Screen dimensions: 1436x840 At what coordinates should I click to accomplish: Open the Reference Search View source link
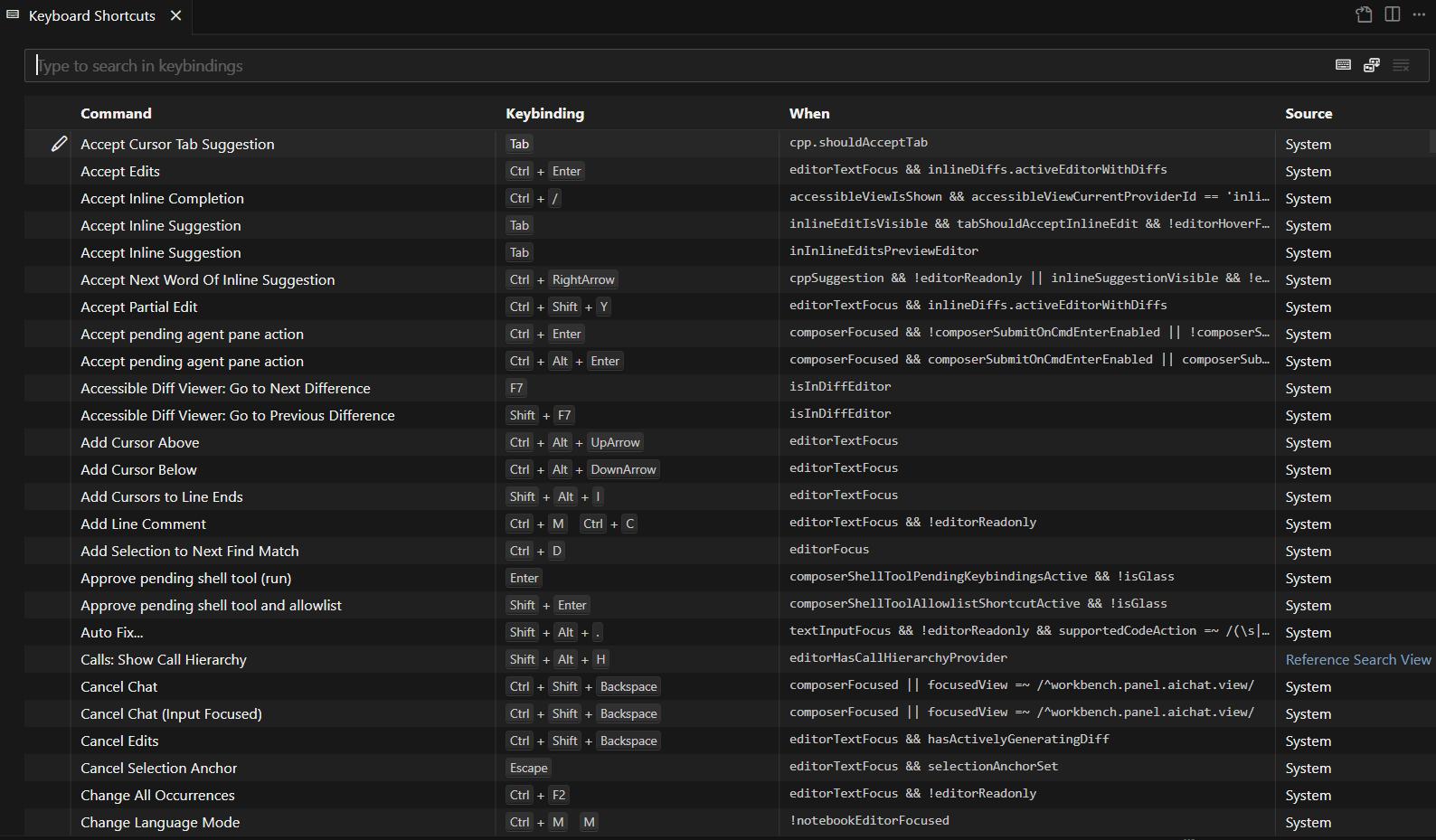(1358, 659)
